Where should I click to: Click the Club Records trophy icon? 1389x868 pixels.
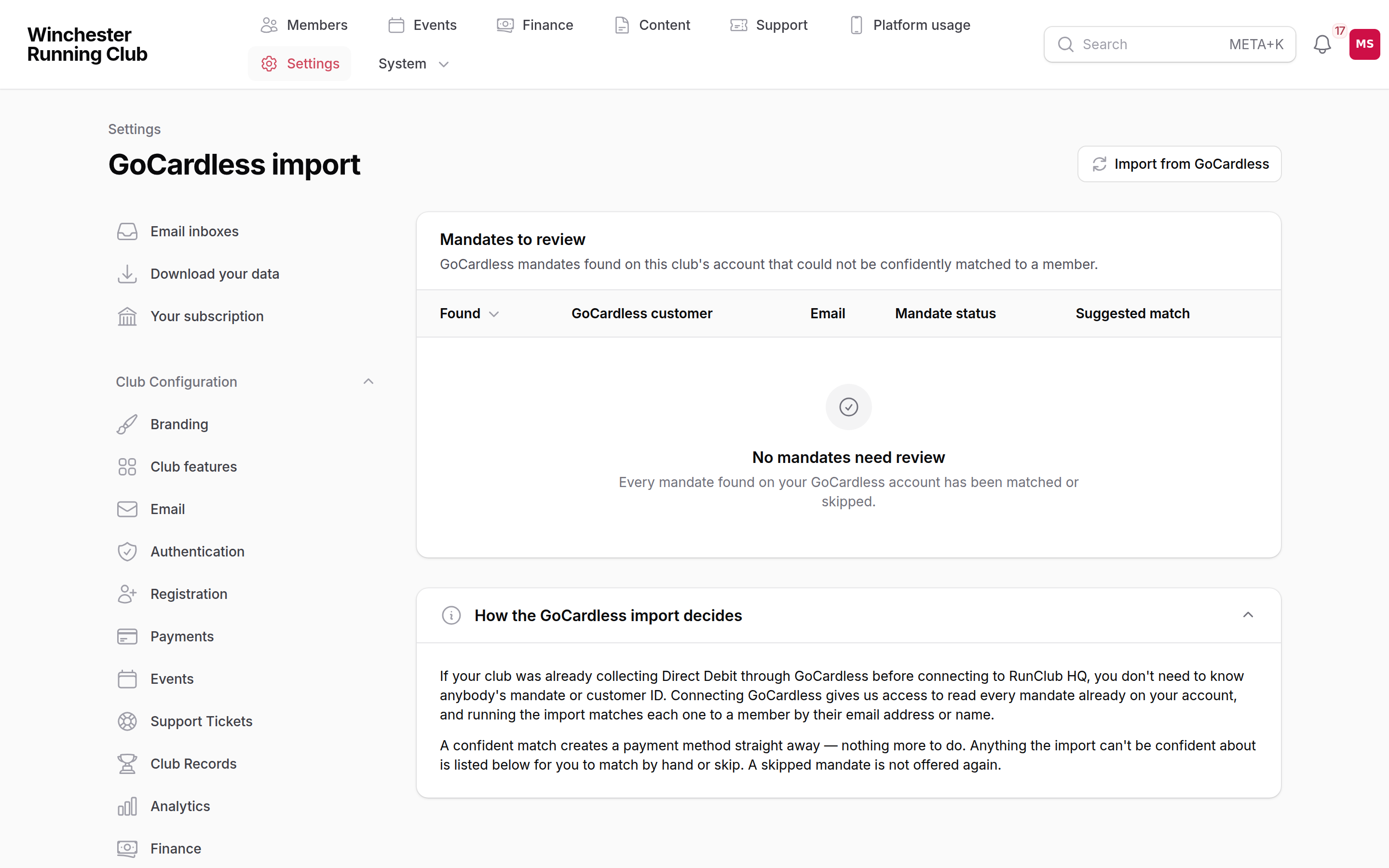(x=127, y=764)
